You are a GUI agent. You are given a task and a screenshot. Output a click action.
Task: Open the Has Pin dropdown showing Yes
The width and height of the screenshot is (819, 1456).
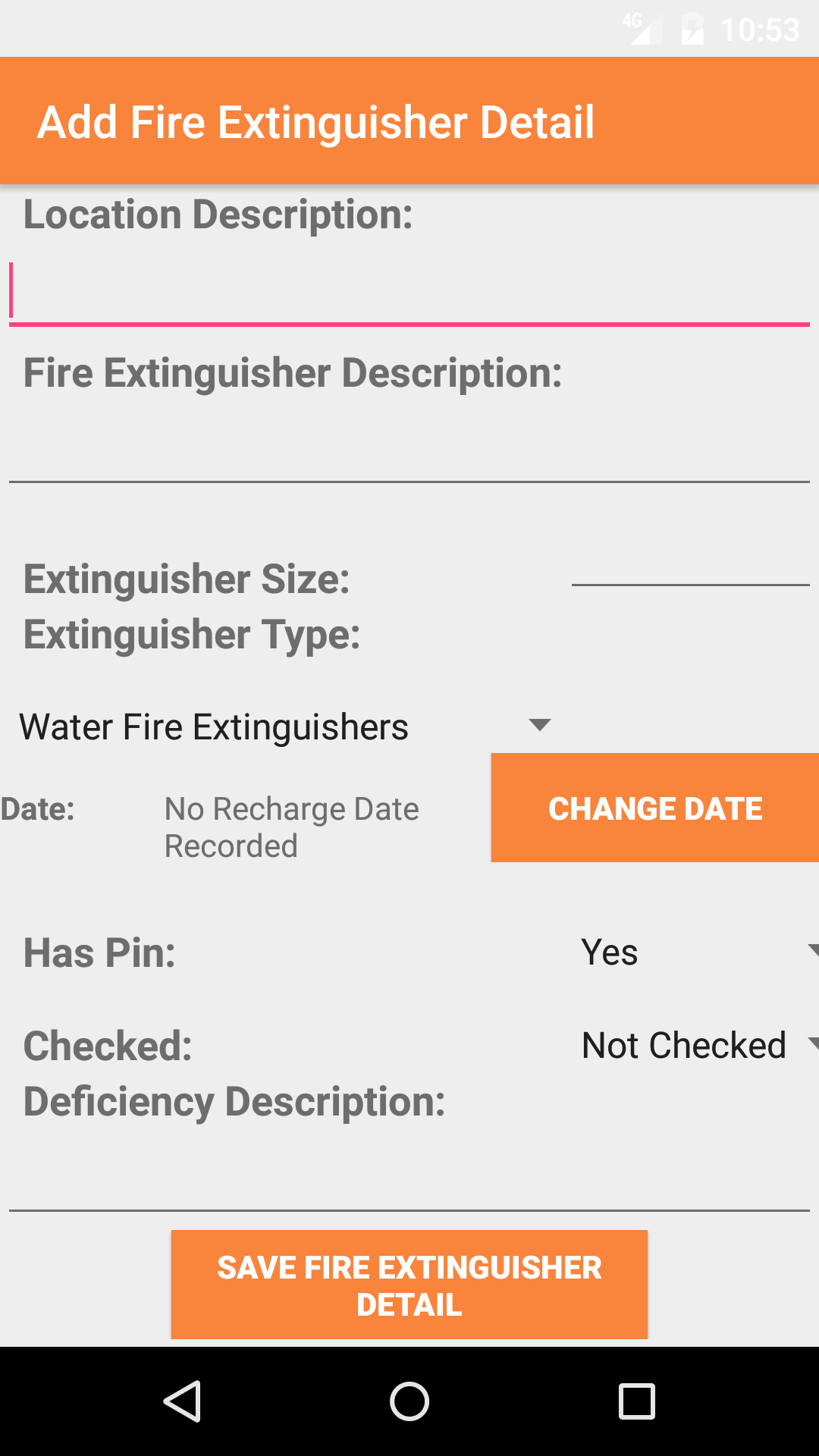(x=694, y=952)
